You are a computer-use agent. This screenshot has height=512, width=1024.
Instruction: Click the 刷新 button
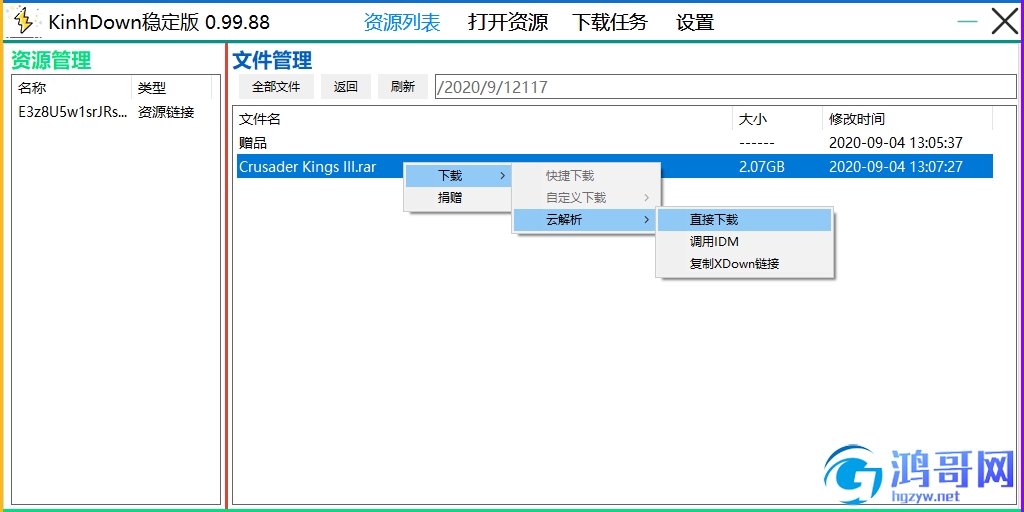403,87
